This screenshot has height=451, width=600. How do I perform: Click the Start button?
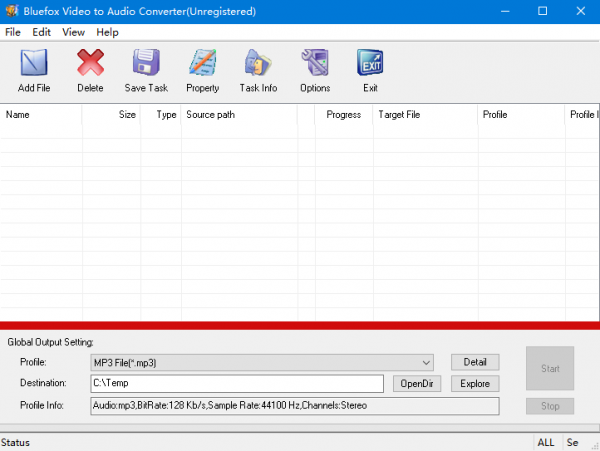[550, 368]
